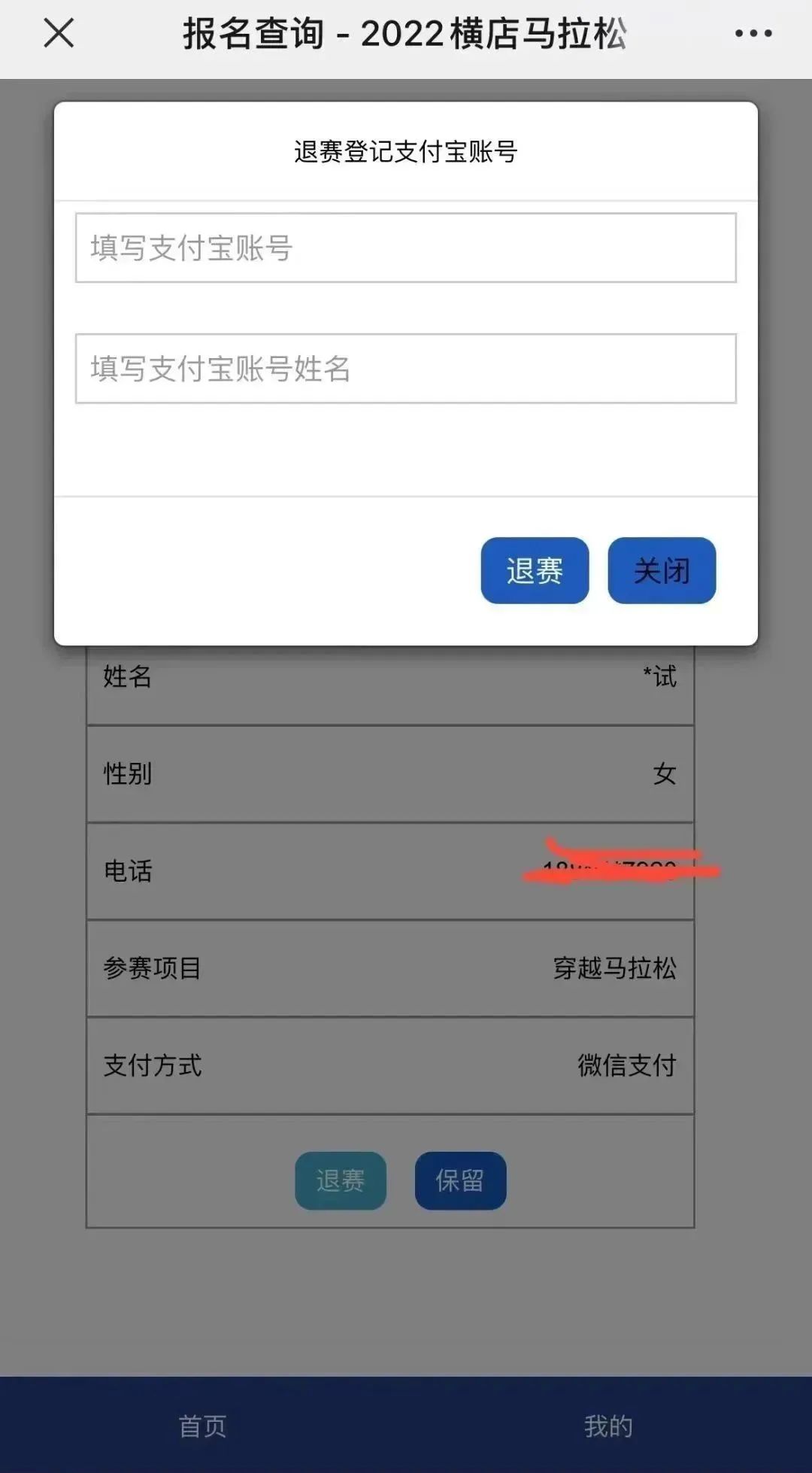
Task: Tap the 报名查询 page title
Action: pyautogui.click(x=254, y=34)
